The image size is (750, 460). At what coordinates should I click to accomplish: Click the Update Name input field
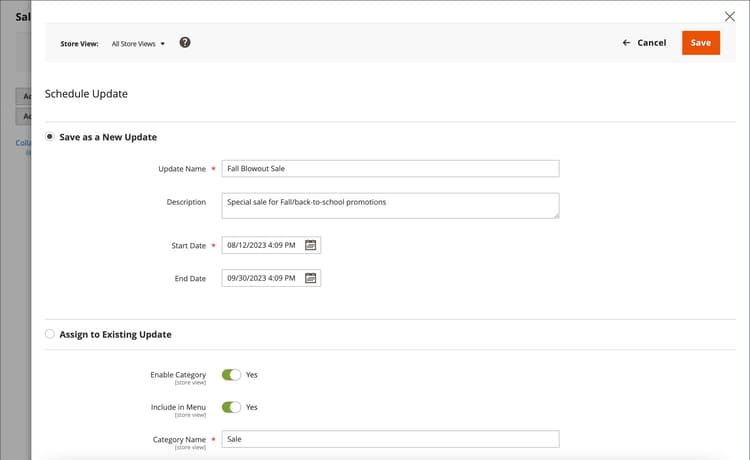tap(390, 169)
